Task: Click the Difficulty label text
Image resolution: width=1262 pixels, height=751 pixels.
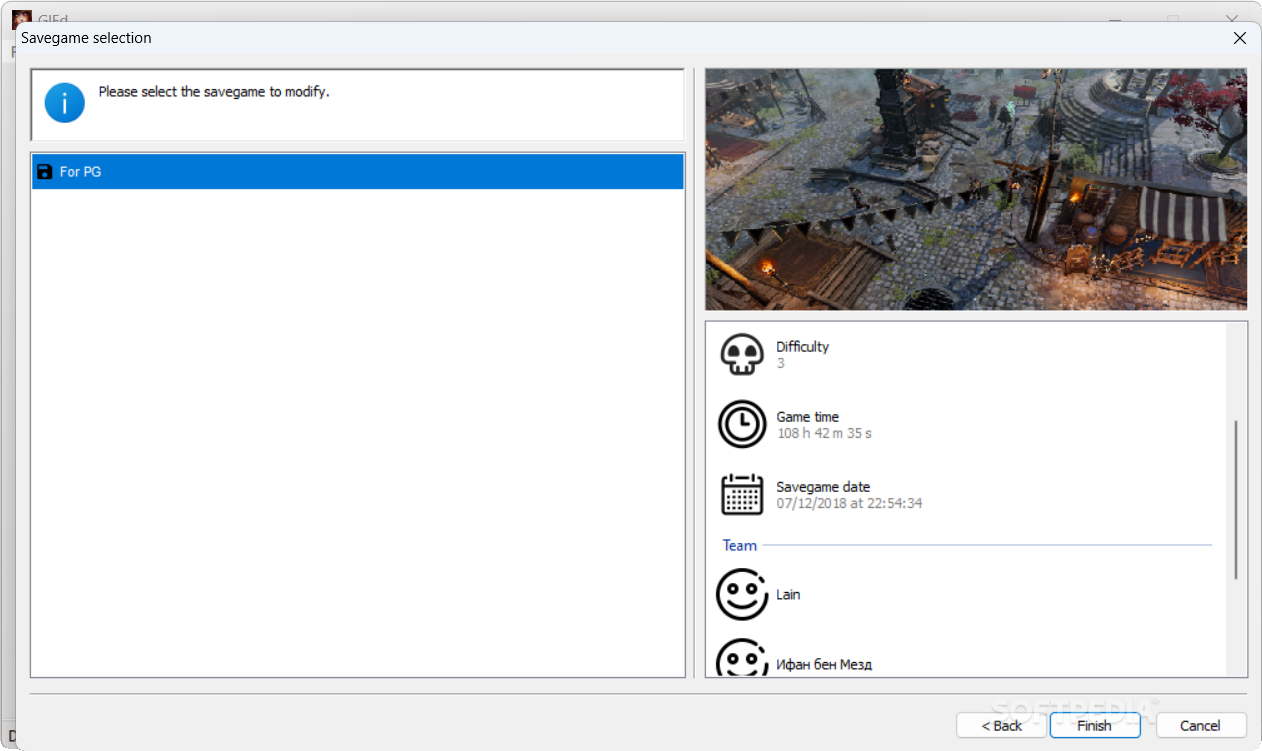Action: 802,347
